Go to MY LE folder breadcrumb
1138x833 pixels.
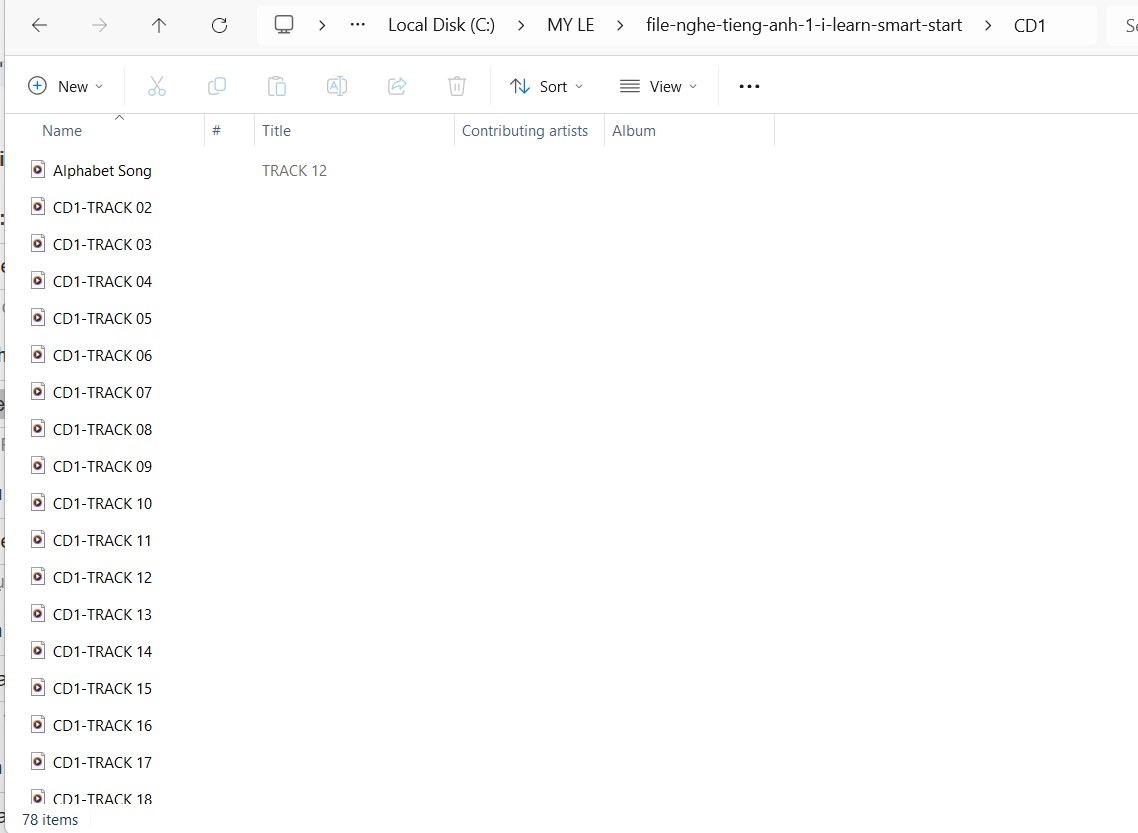pyautogui.click(x=570, y=26)
